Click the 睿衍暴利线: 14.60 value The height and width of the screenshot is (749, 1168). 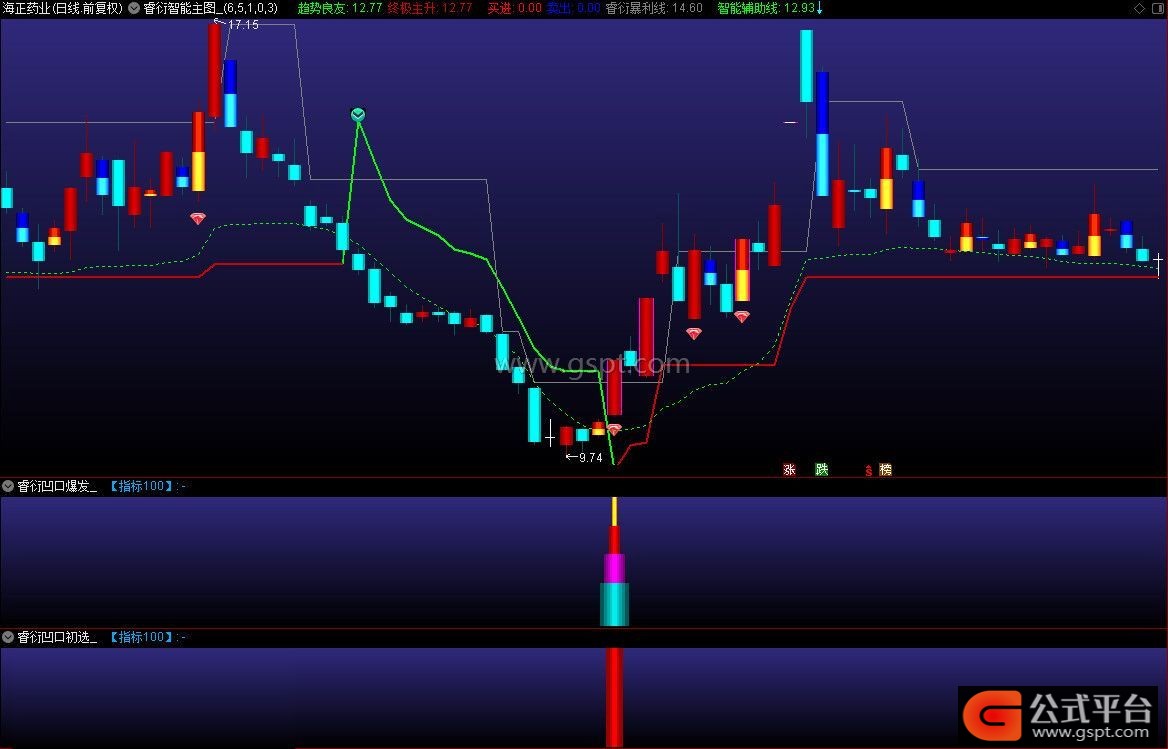654,8
